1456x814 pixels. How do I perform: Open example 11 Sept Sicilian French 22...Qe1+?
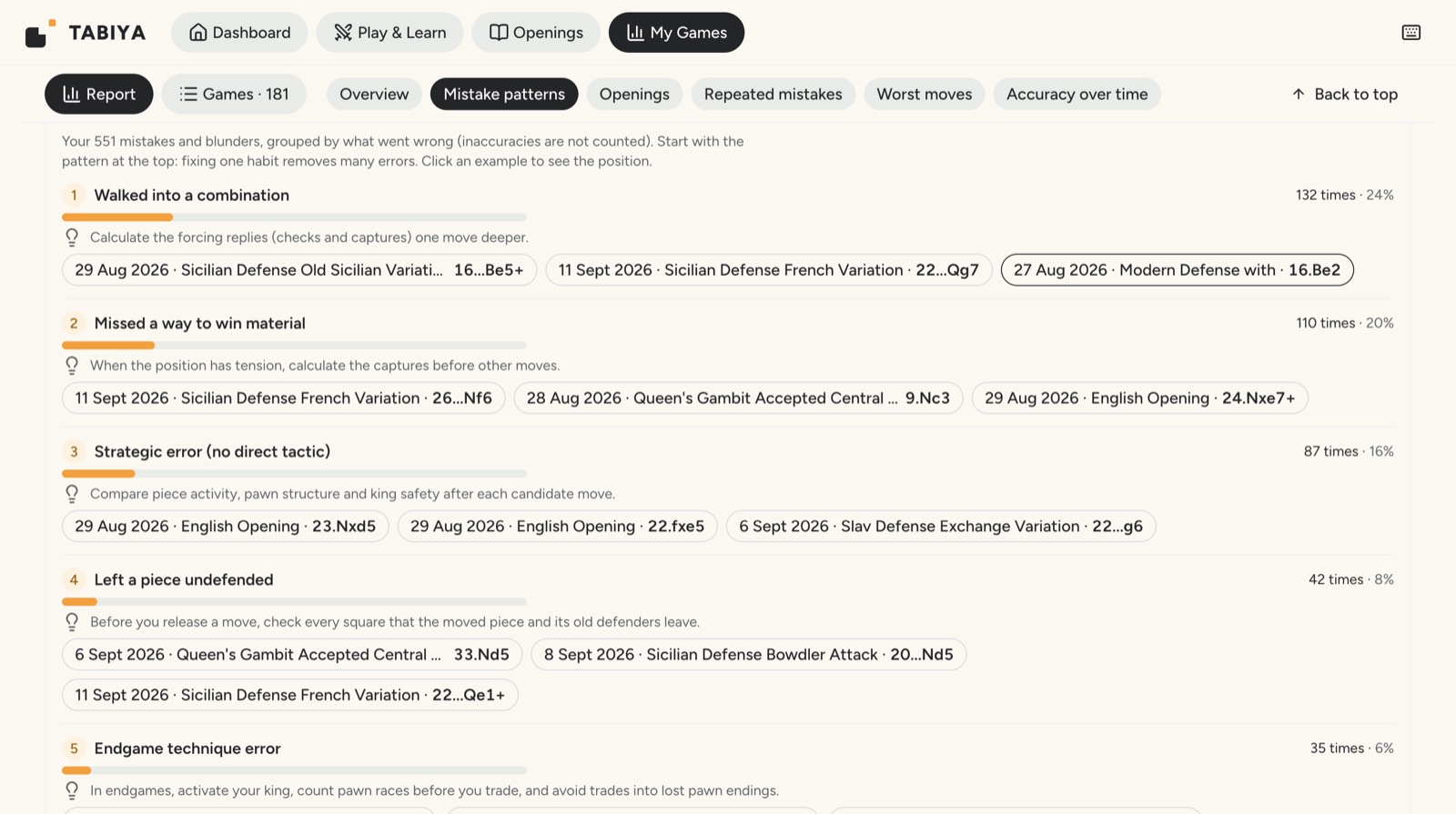[289, 695]
